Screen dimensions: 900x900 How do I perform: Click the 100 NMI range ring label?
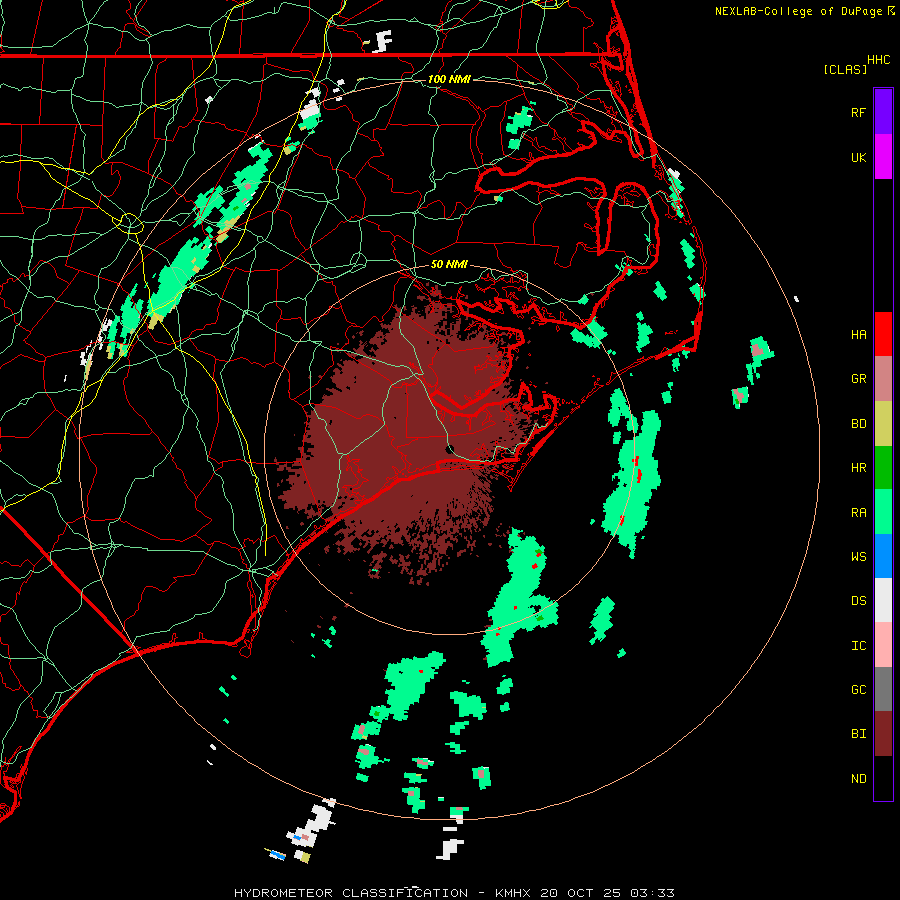pos(449,79)
